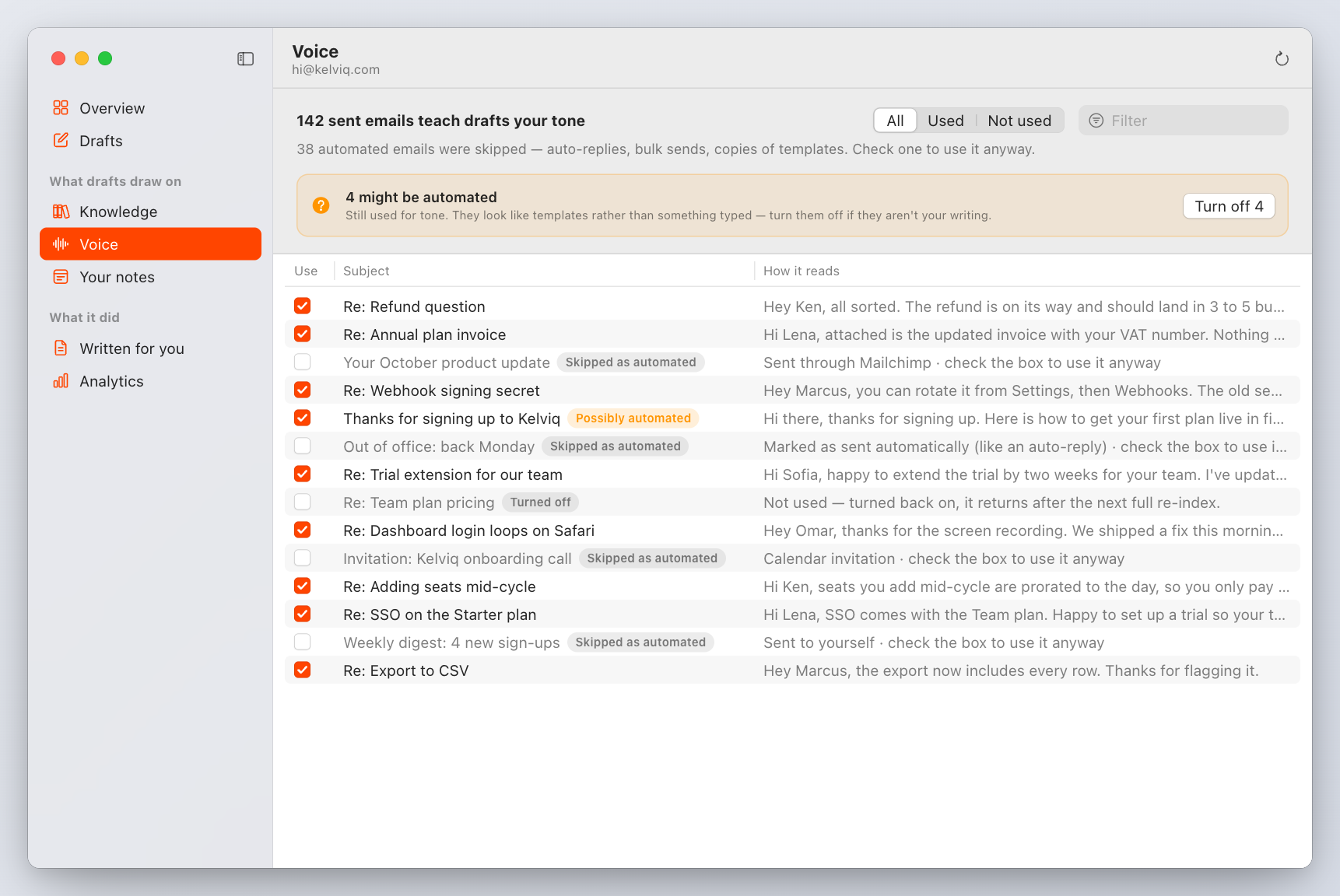Uncheck 'Re: Annual plan invoice' checkbox
Viewport: 1340px width, 896px height.
[x=303, y=334]
